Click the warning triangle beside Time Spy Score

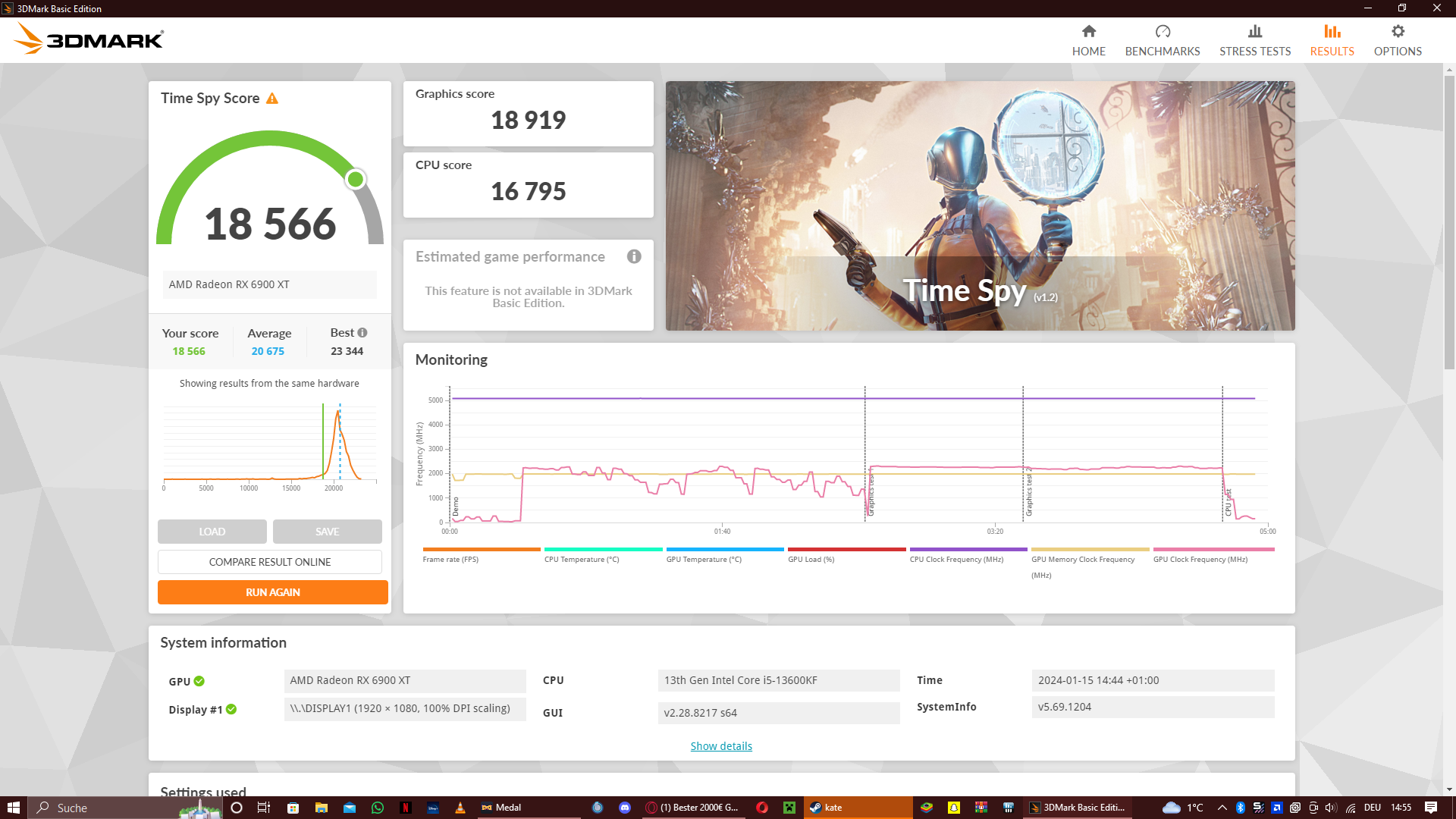[x=273, y=98]
